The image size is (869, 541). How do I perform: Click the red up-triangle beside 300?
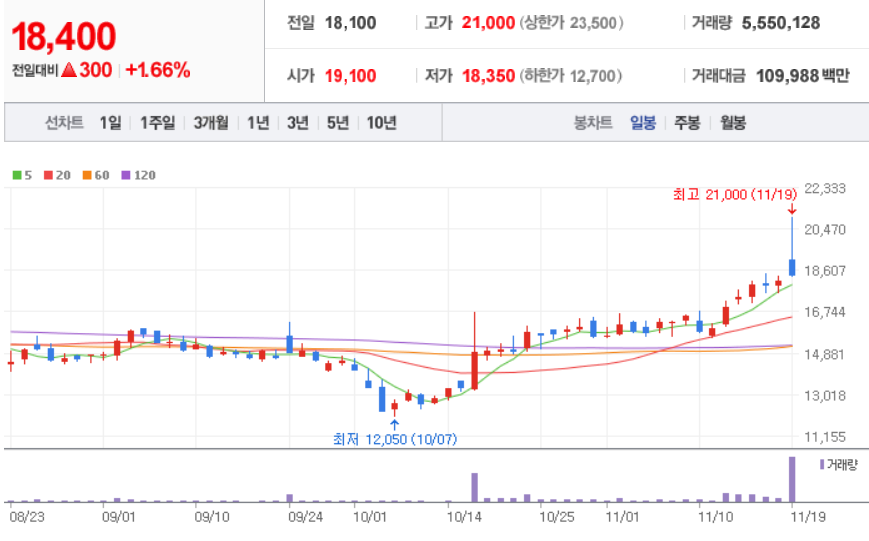(x=69, y=70)
